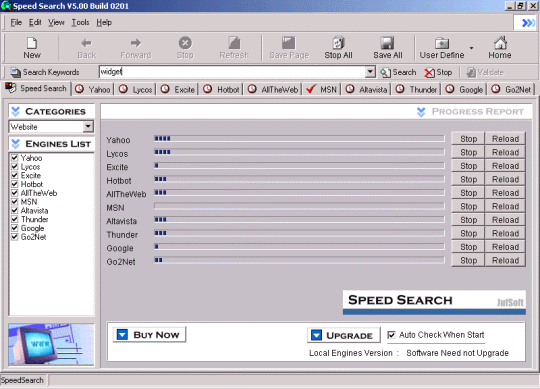Click the Stop All toolbar icon
The width and height of the screenshot is (540, 389).
[x=338, y=43]
